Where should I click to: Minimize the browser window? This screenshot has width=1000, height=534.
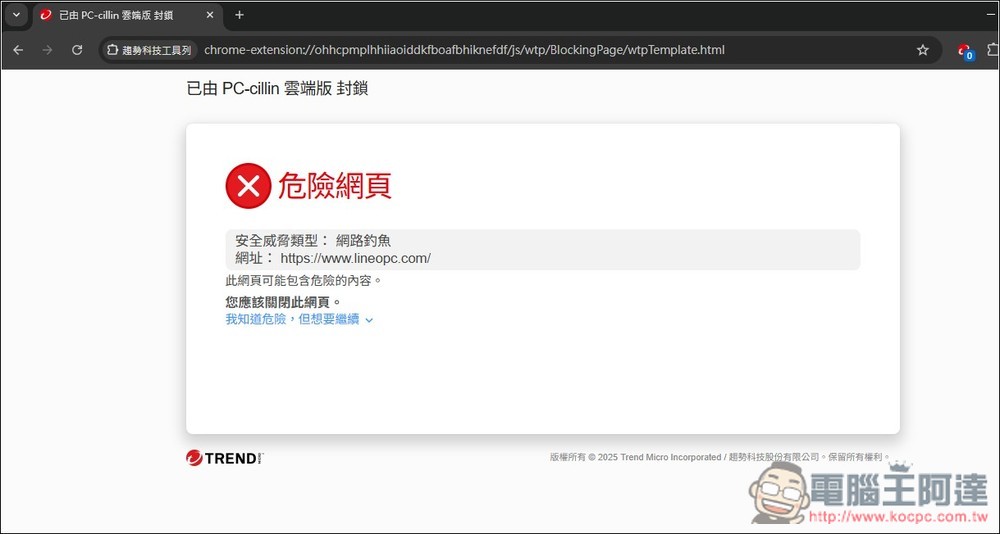[992, 14]
